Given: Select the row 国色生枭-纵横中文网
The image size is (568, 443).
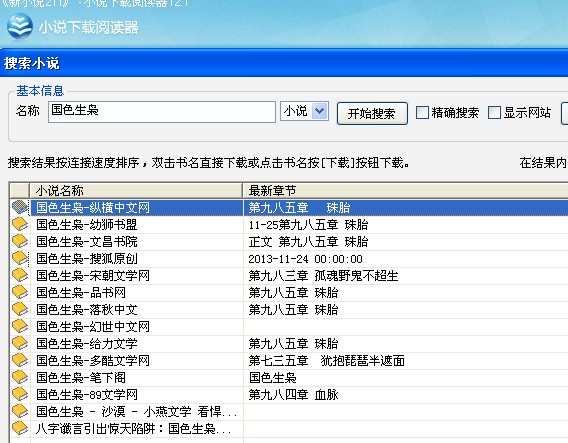Looking at the screenshot, I should (x=288, y=208).
